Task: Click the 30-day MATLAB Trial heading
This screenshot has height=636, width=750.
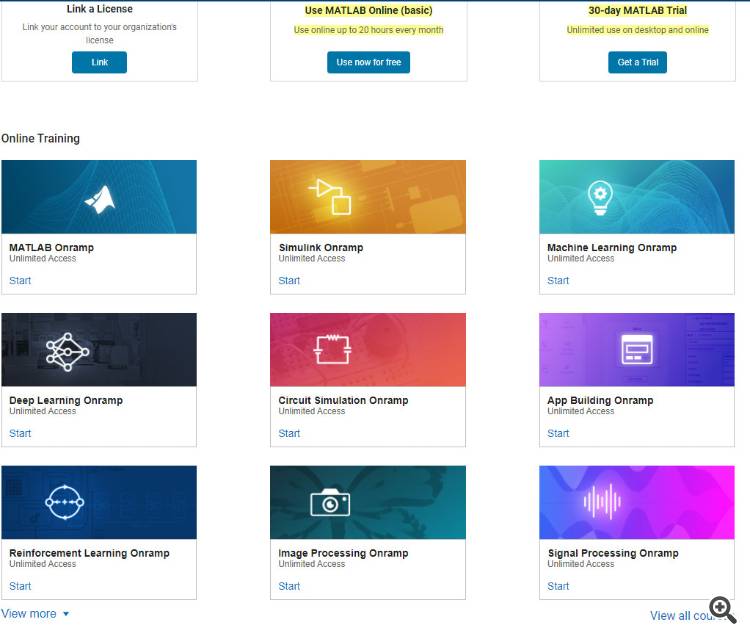Action: point(638,10)
